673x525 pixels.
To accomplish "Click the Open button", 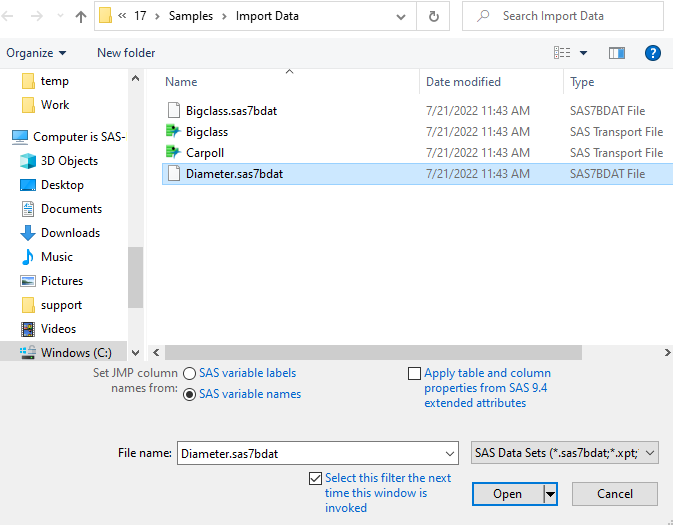I will (x=507, y=494).
